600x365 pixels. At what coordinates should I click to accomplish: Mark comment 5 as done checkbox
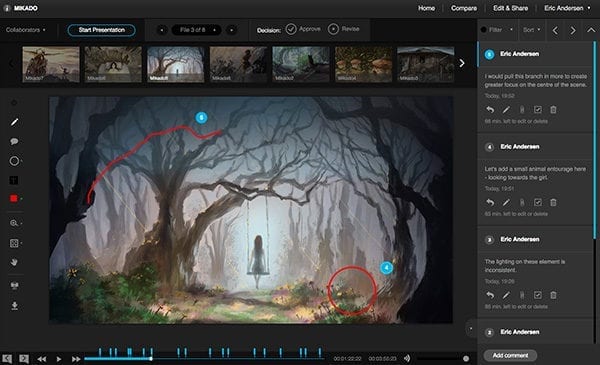click(x=538, y=110)
